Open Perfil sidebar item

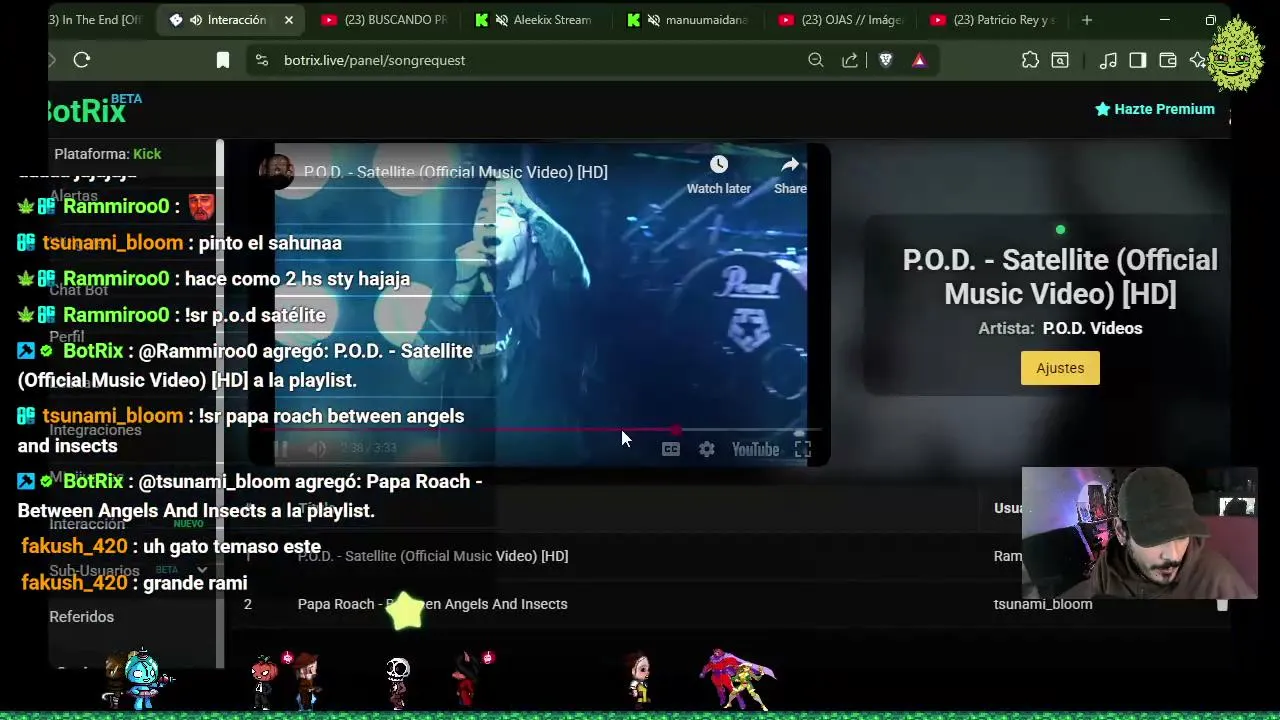67,337
